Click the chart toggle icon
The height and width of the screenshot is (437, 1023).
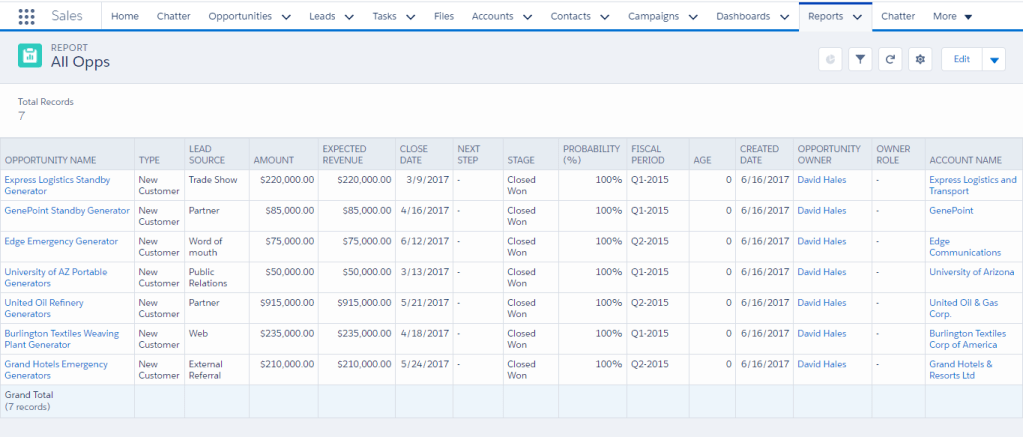829,59
